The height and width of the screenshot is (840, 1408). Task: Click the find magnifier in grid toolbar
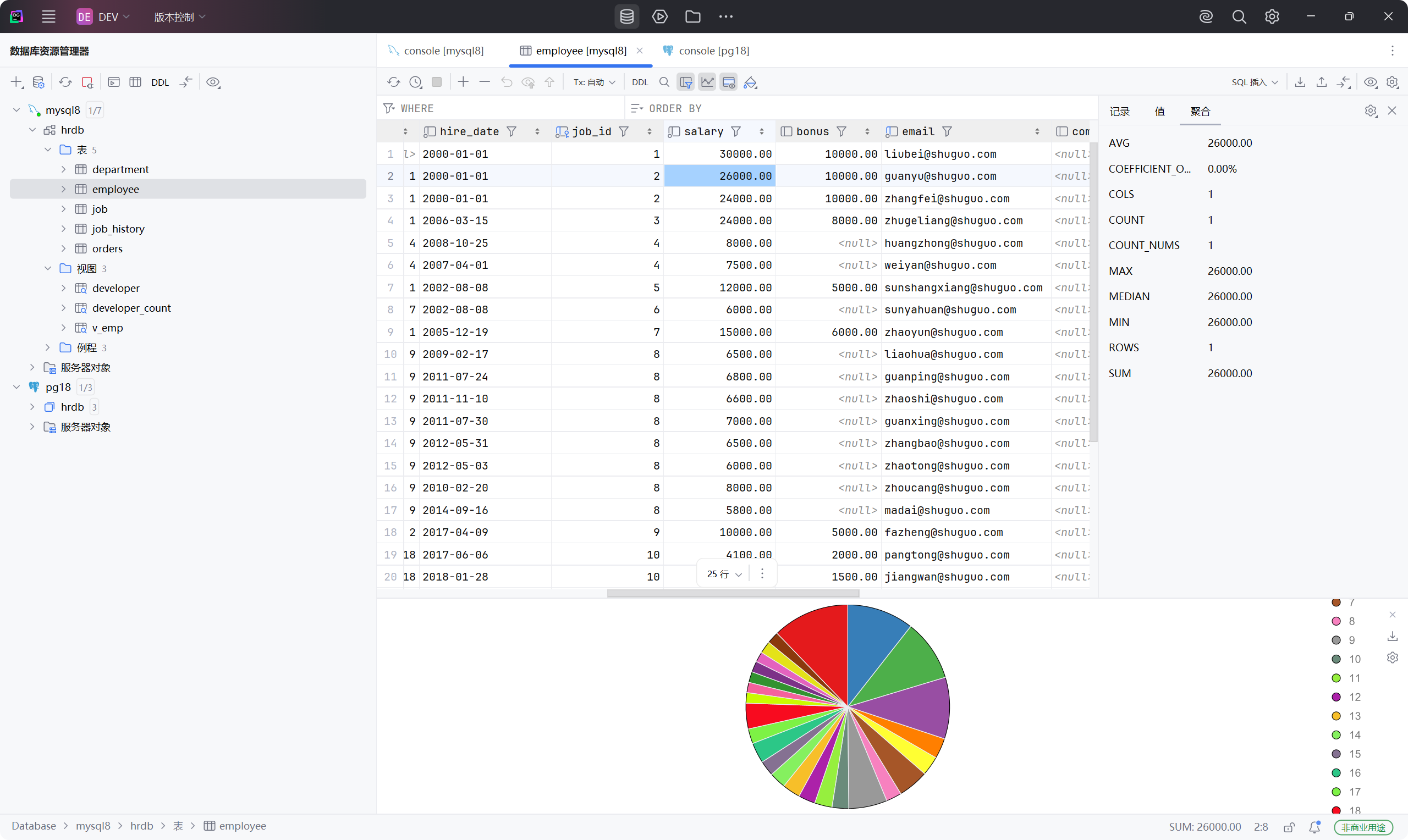coord(664,82)
